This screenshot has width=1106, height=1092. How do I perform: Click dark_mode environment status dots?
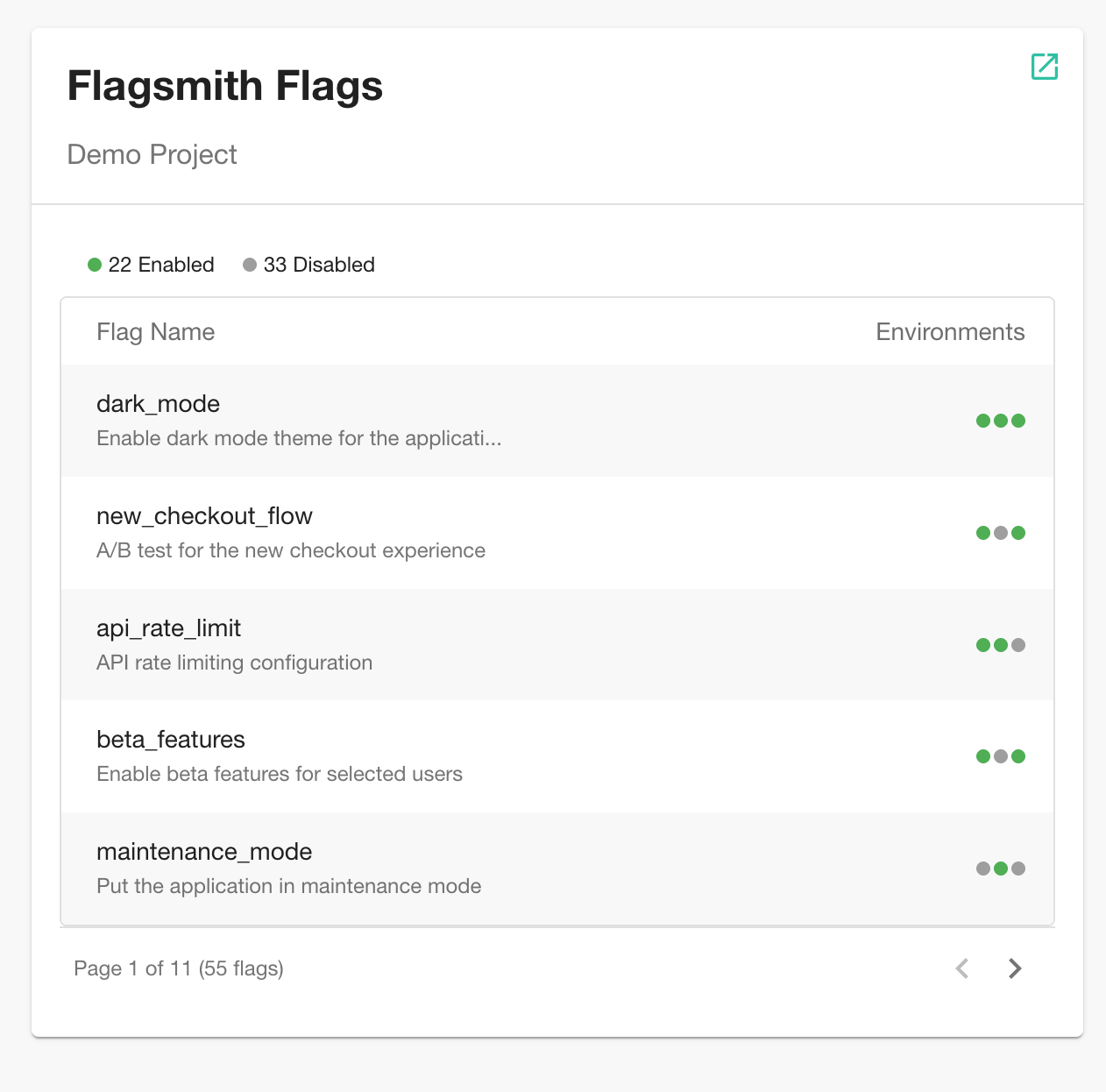point(1000,421)
